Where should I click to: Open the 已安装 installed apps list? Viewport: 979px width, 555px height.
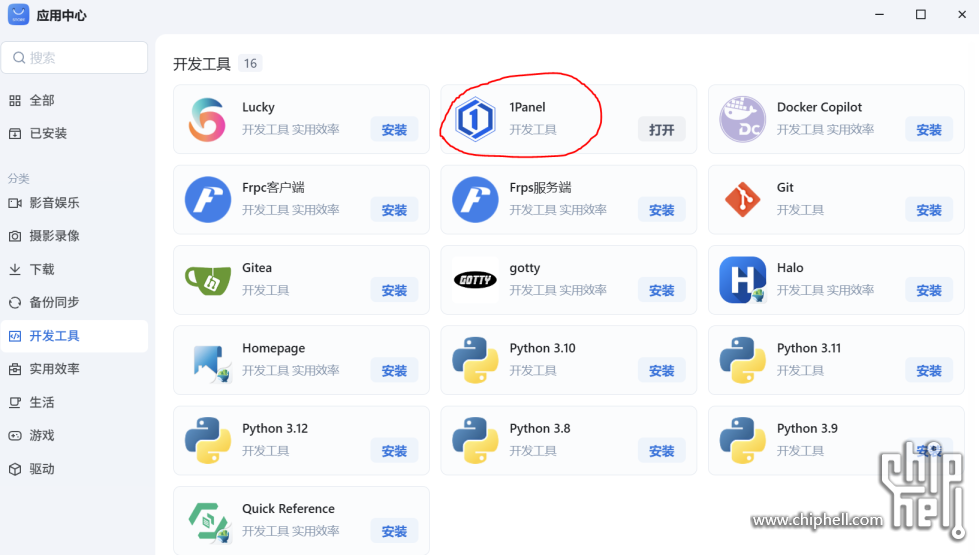click(74, 133)
